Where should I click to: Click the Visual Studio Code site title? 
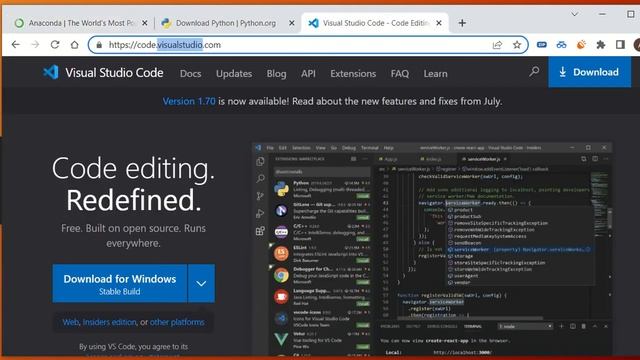coord(114,73)
